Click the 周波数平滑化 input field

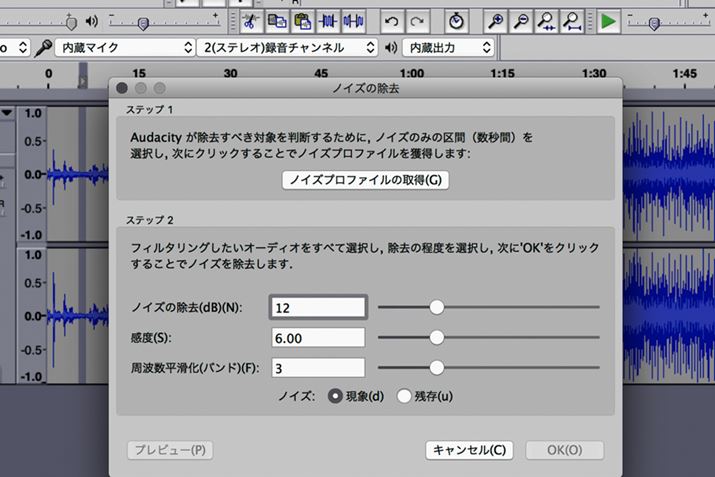317,368
